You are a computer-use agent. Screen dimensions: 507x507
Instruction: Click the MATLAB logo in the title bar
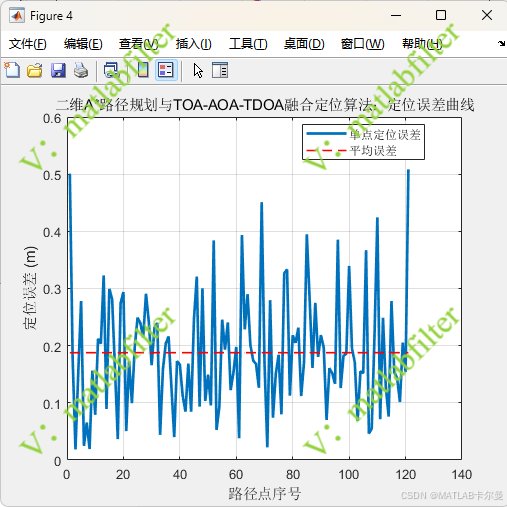pos(17,16)
